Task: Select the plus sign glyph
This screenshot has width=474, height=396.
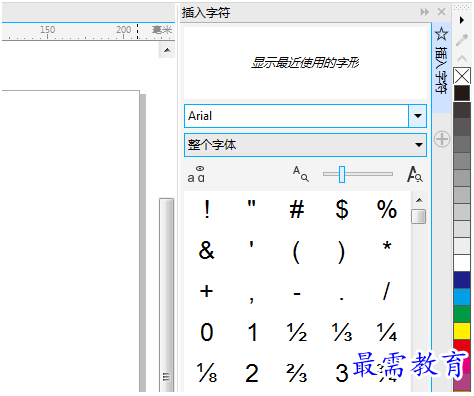Action: pos(207,291)
